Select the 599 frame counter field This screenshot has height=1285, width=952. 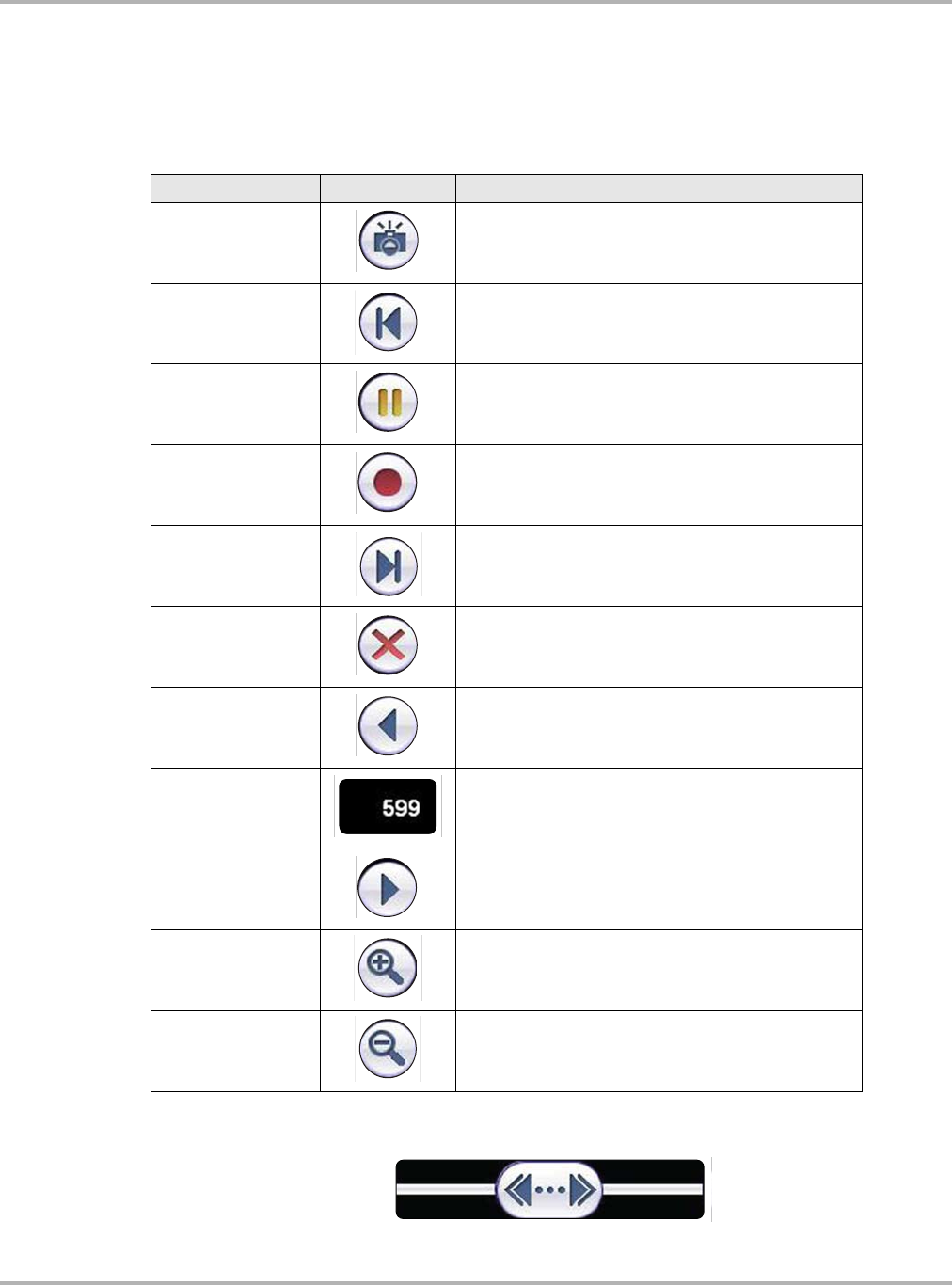(x=388, y=807)
